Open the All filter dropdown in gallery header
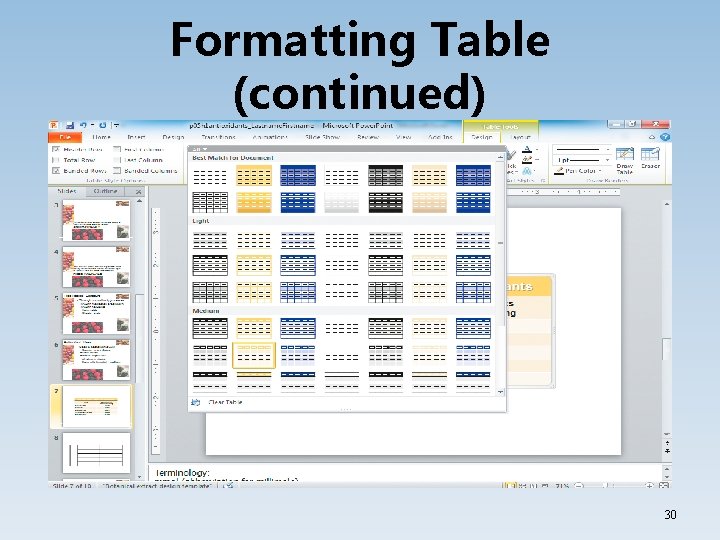 coord(199,149)
